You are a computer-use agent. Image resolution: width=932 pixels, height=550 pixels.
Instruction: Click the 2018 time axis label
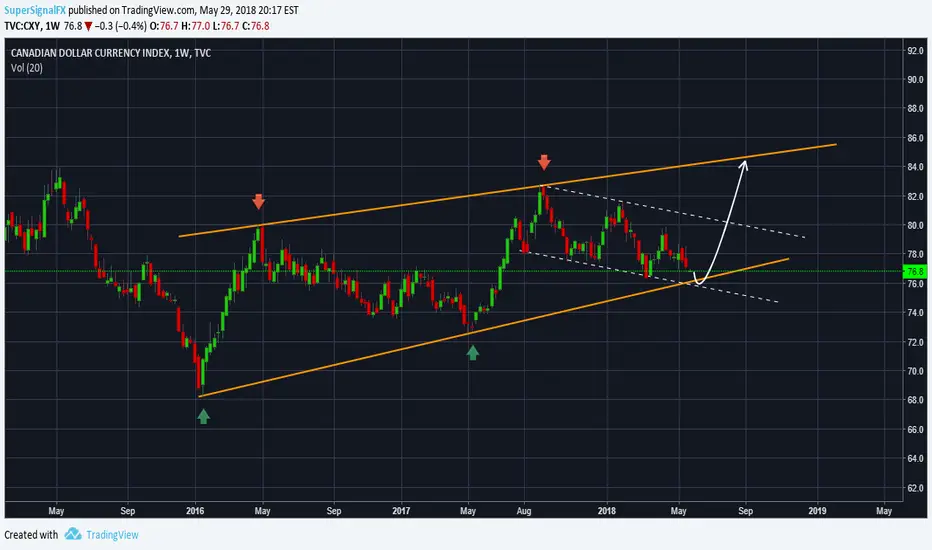pos(607,511)
